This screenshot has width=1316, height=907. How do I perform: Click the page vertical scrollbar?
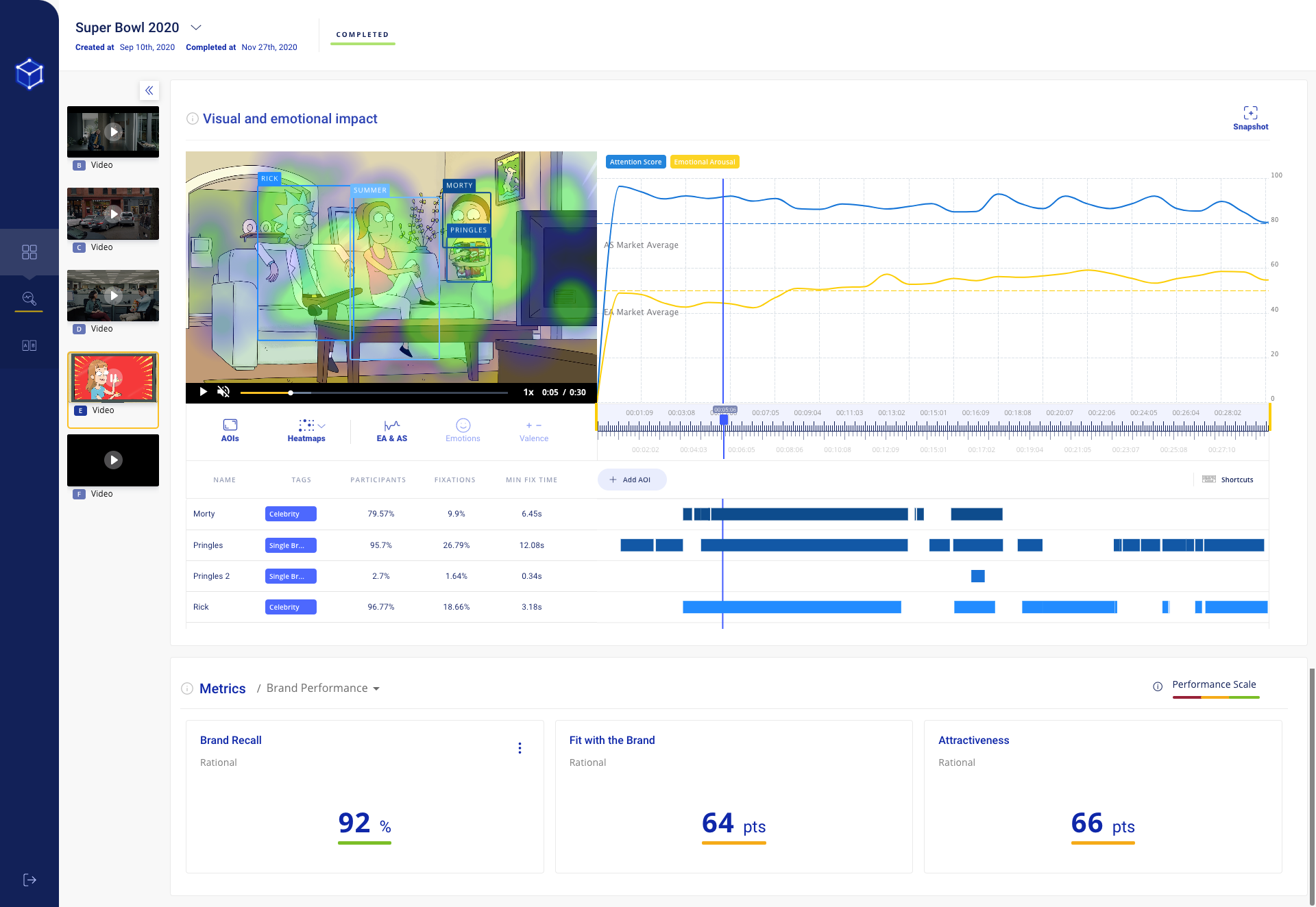[1312, 786]
